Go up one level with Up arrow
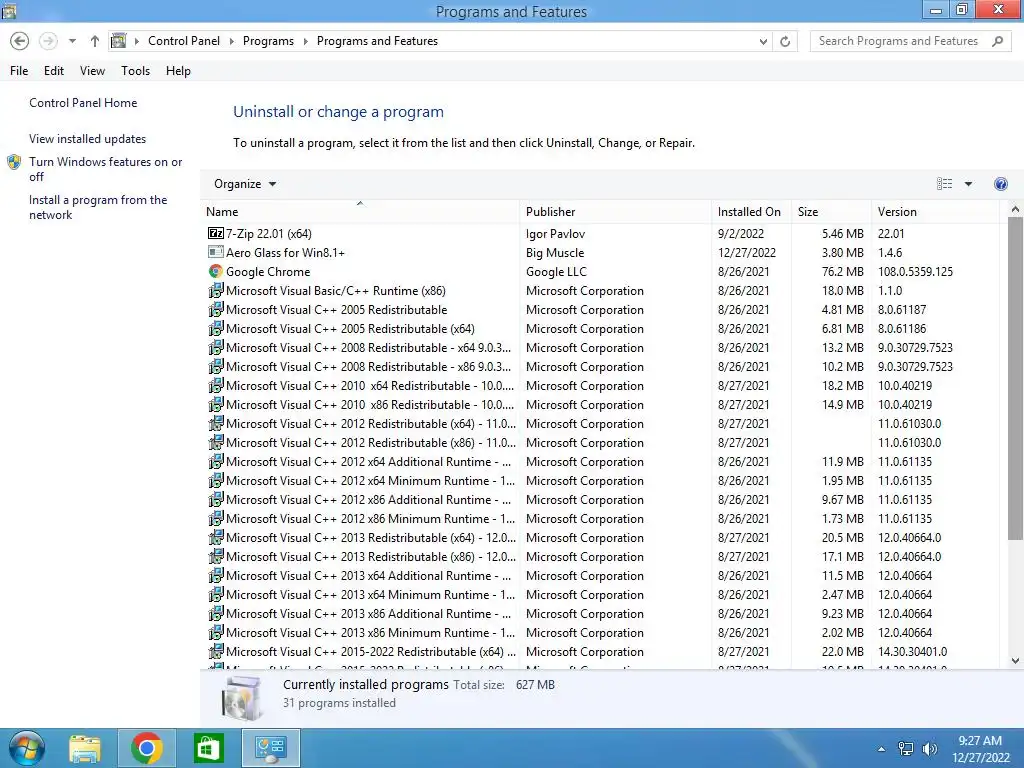Image resolution: width=1024 pixels, height=768 pixels. (95, 41)
